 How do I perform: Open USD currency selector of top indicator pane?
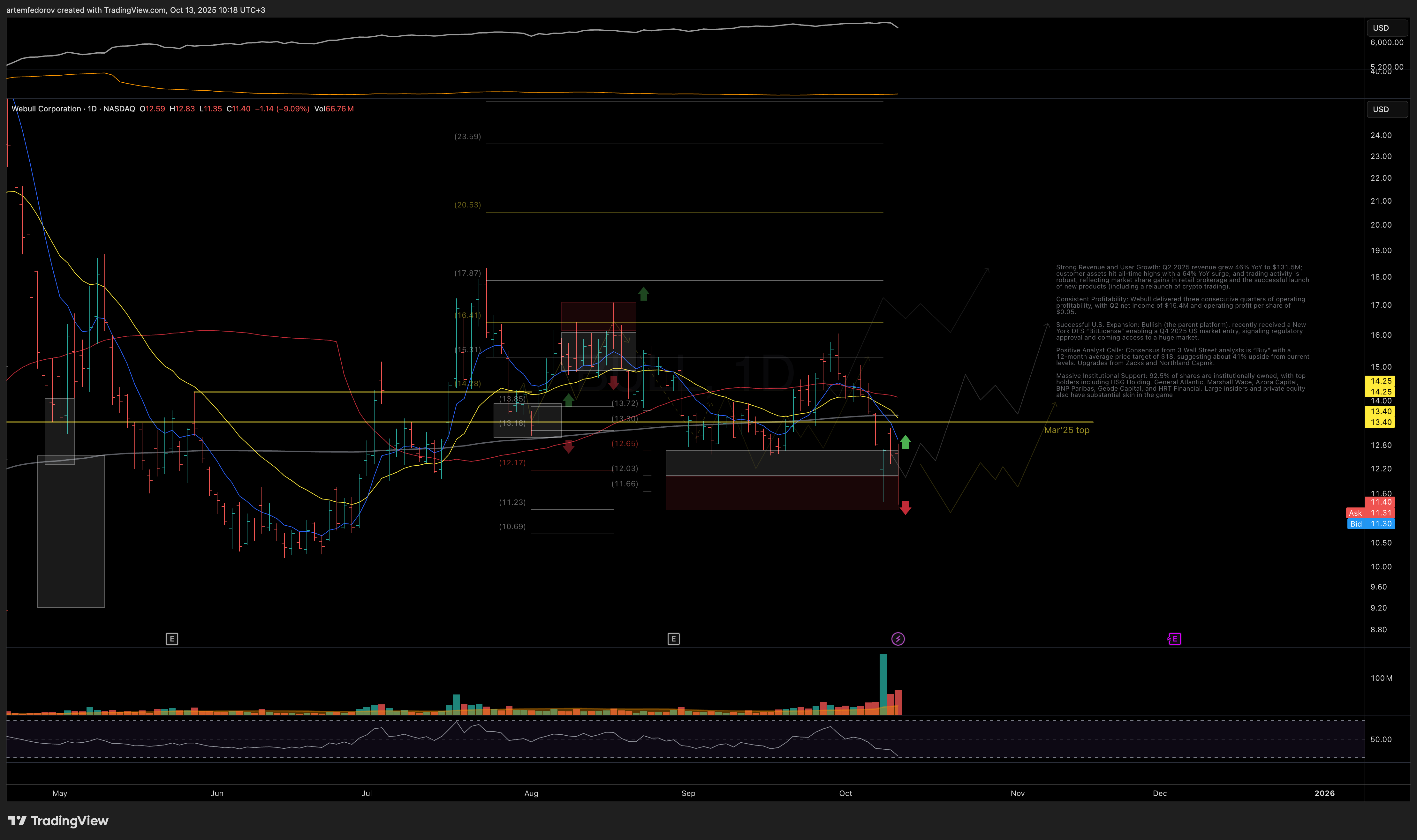pyautogui.click(x=1388, y=28)
